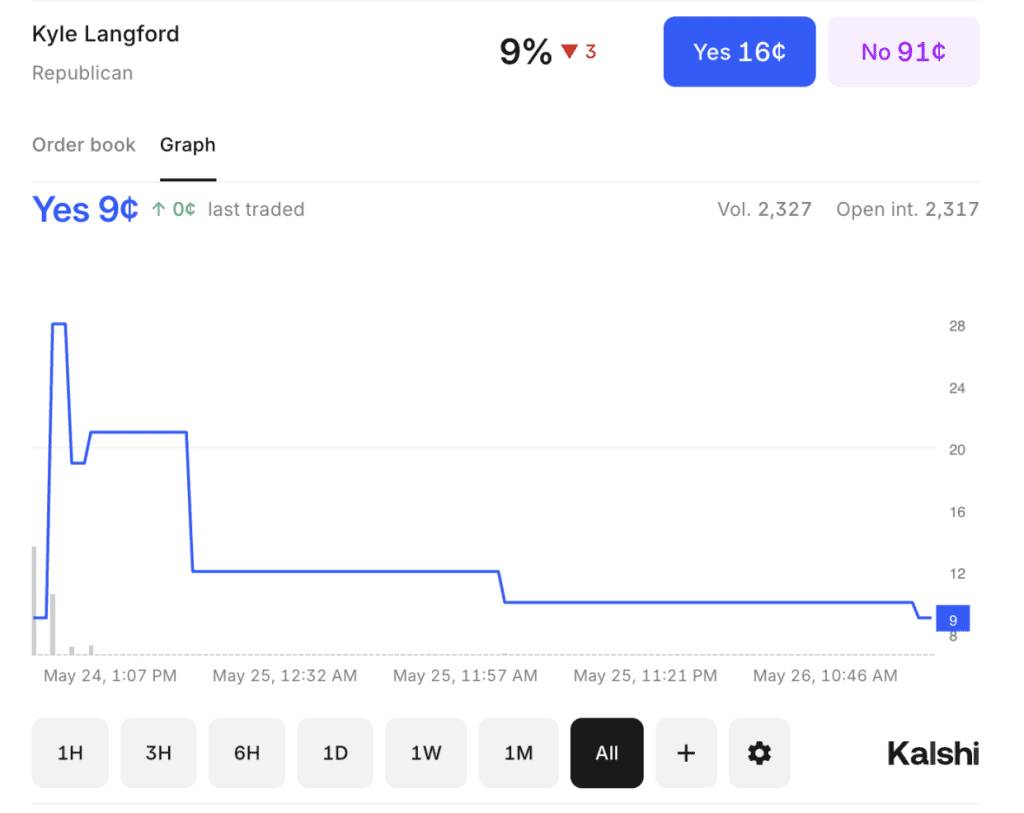Open the Graph tab
The width and height of the screenshot is (1024, 813).
pyautogui.click(x=188, y=145)
